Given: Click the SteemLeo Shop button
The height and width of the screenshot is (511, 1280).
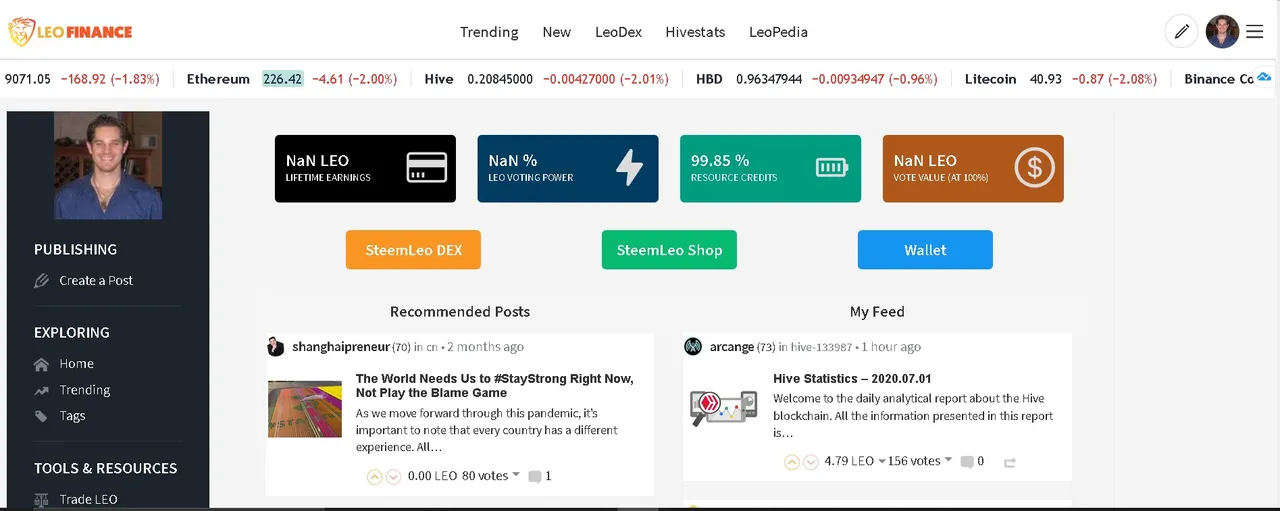Looking at the screenshot, I should pos(669,250).
